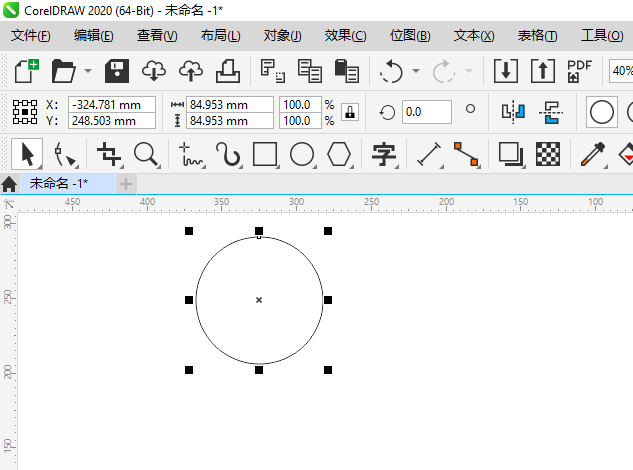Open the 表格(T) menu
The height and width of the screenshot is (470, 633).
[x=537, y=36]
